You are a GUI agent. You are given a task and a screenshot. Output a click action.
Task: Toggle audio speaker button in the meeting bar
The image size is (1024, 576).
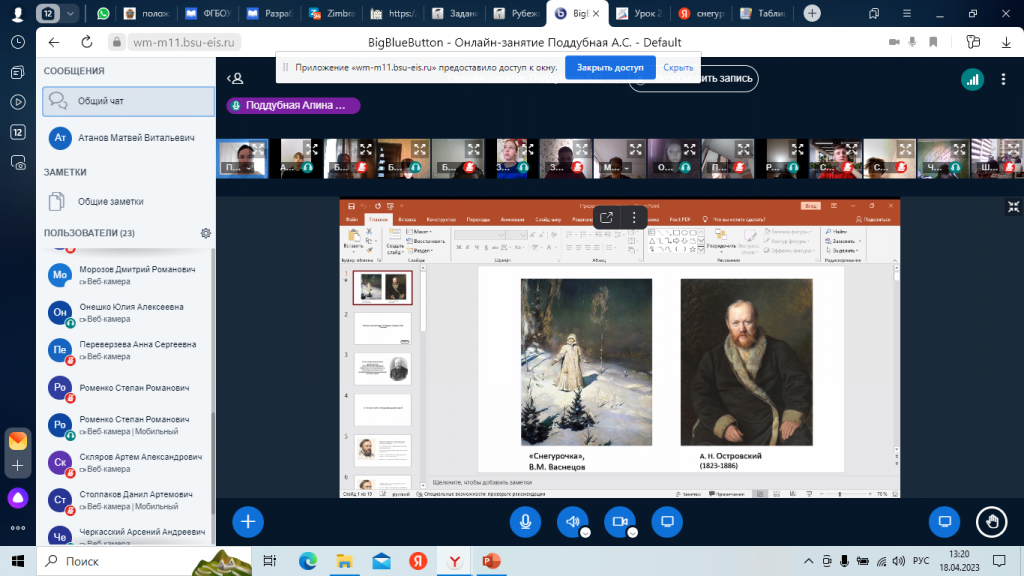point(572,522)
